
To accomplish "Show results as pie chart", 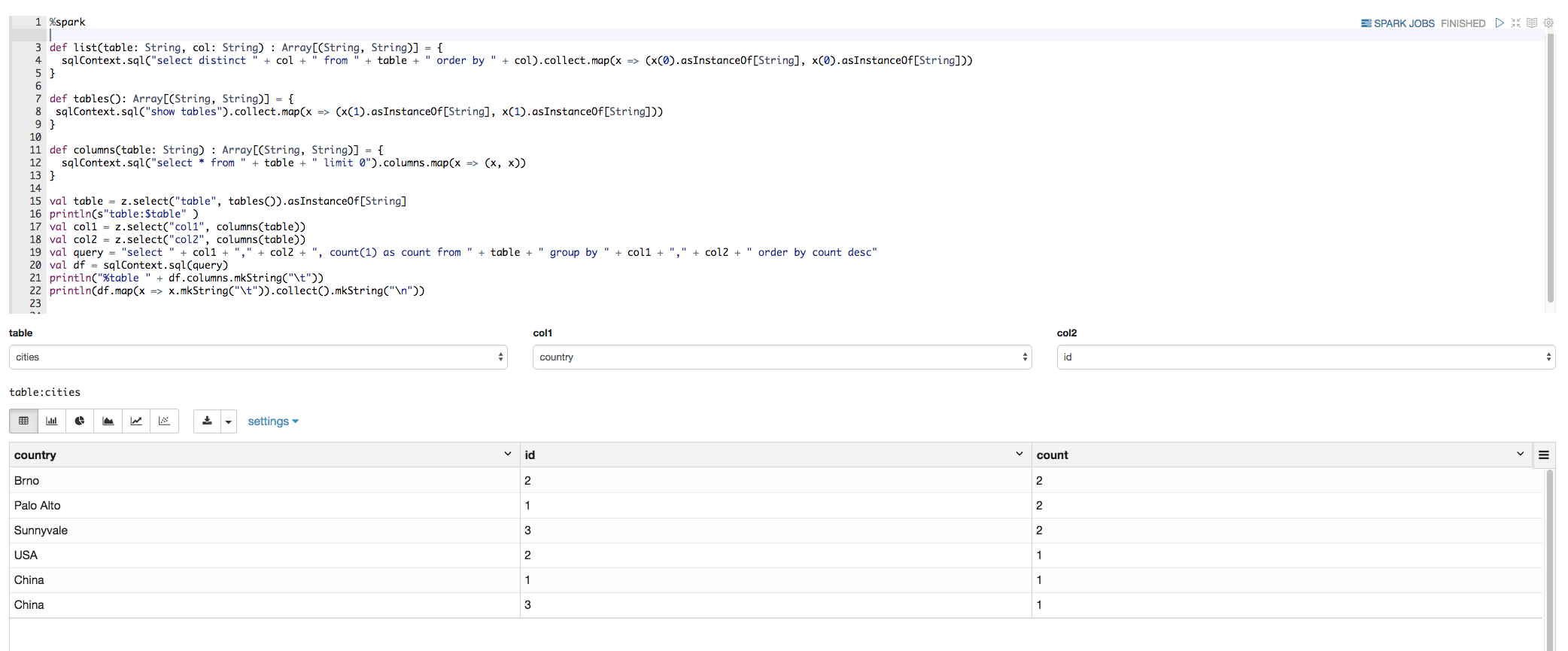I will coord(80,421).
